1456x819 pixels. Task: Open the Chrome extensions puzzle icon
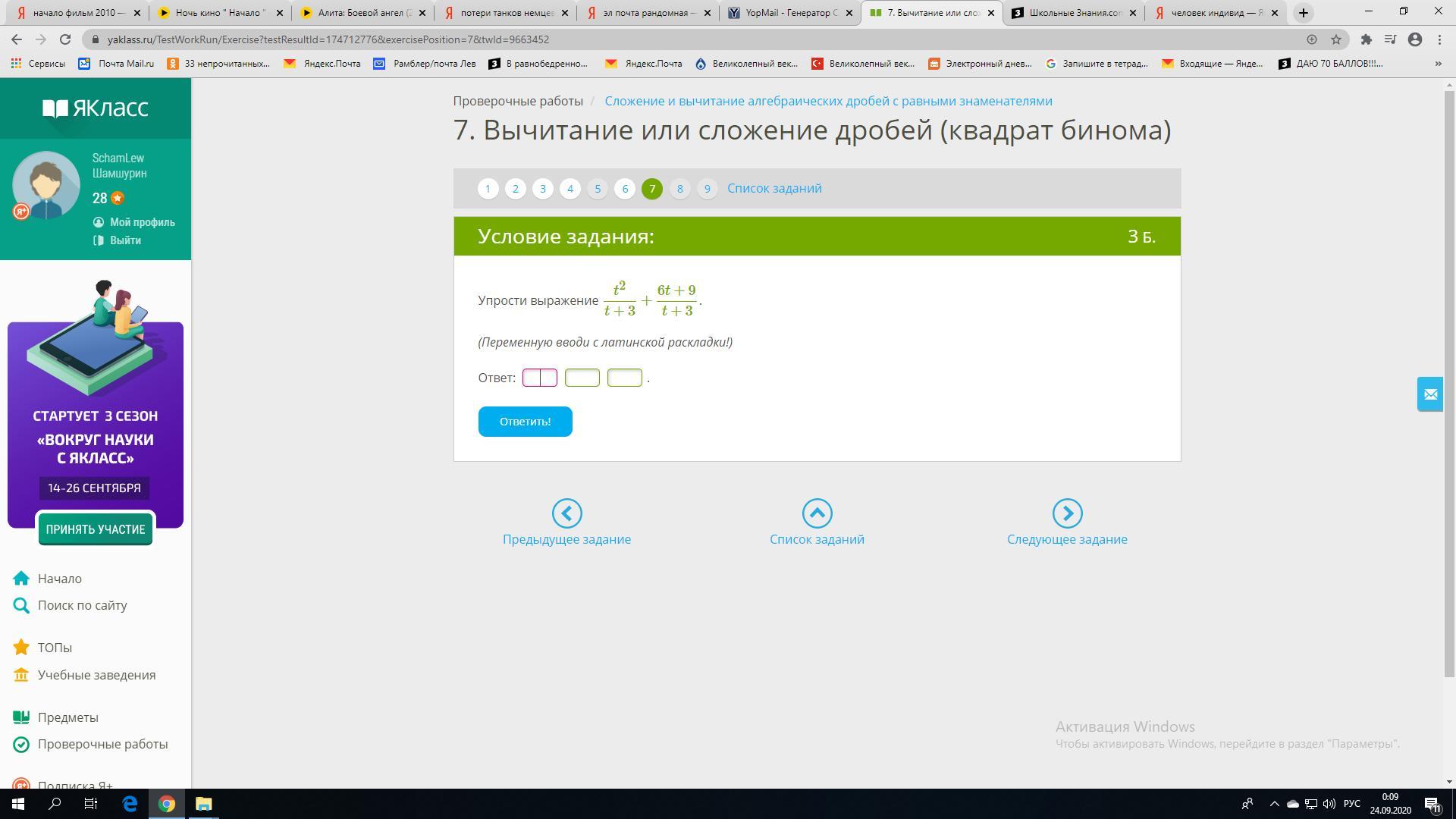coord(1366,39)
